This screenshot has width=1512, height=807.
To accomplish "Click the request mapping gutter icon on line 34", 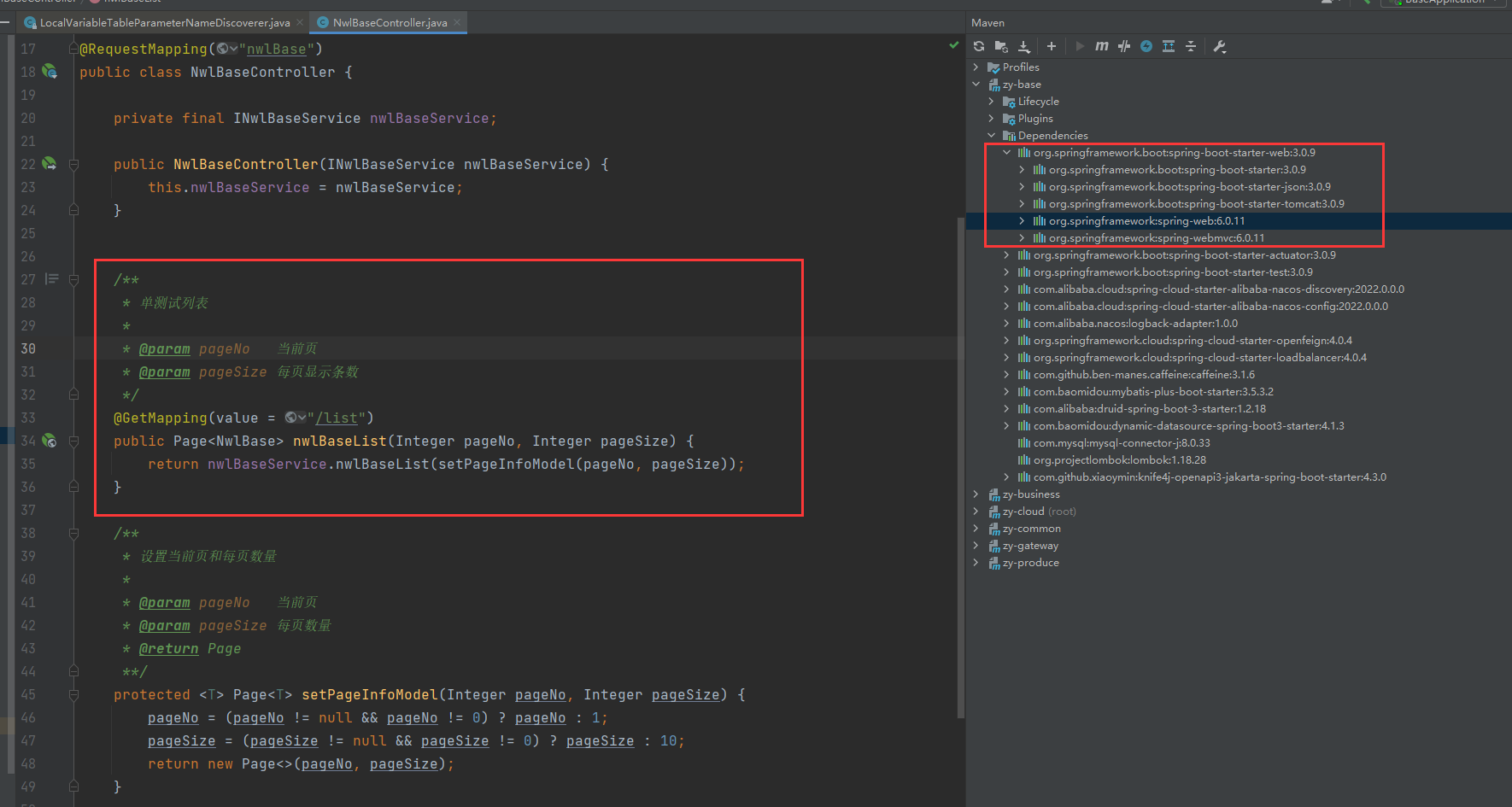I will point(50,441).
